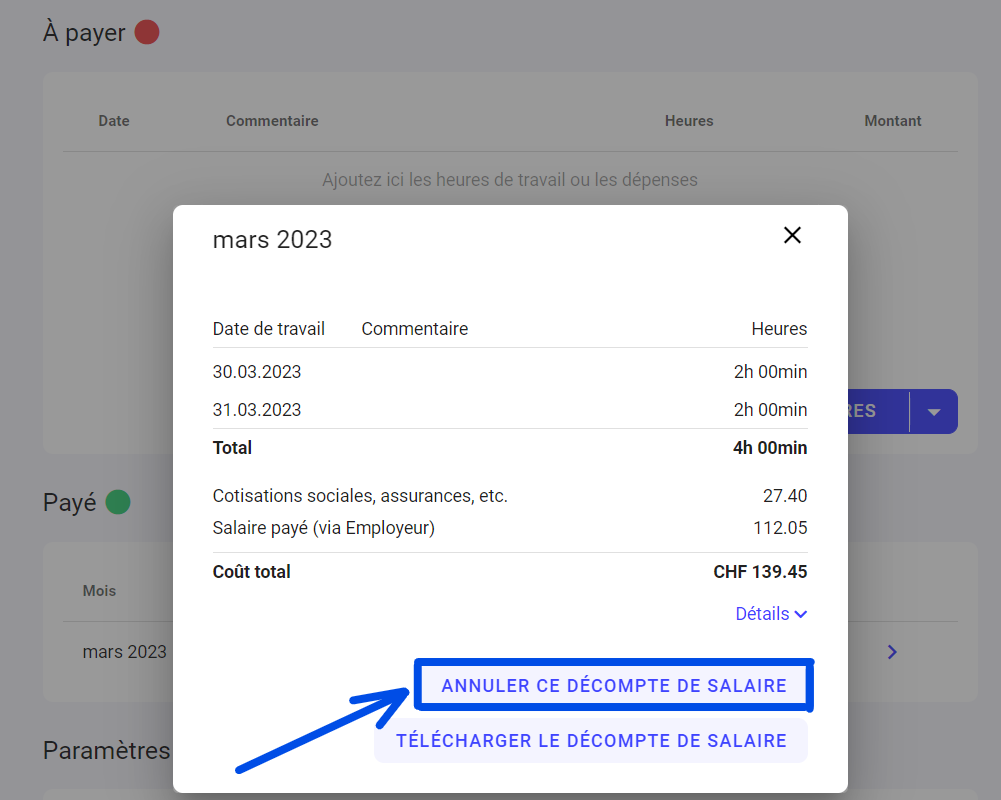This screenshot has width=1001, height=800.
Task: Open the mars 2023 entry under Payé
Action: 125,652
